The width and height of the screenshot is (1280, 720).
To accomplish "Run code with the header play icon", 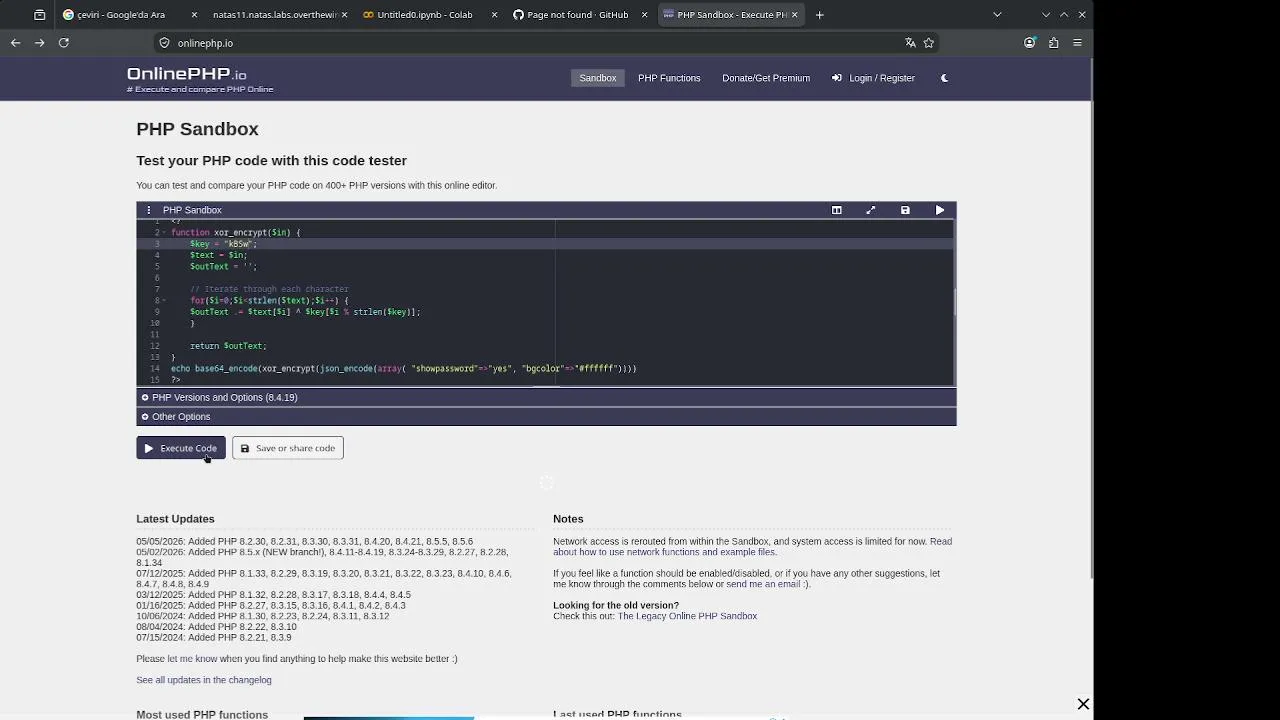I will point(940,210).
